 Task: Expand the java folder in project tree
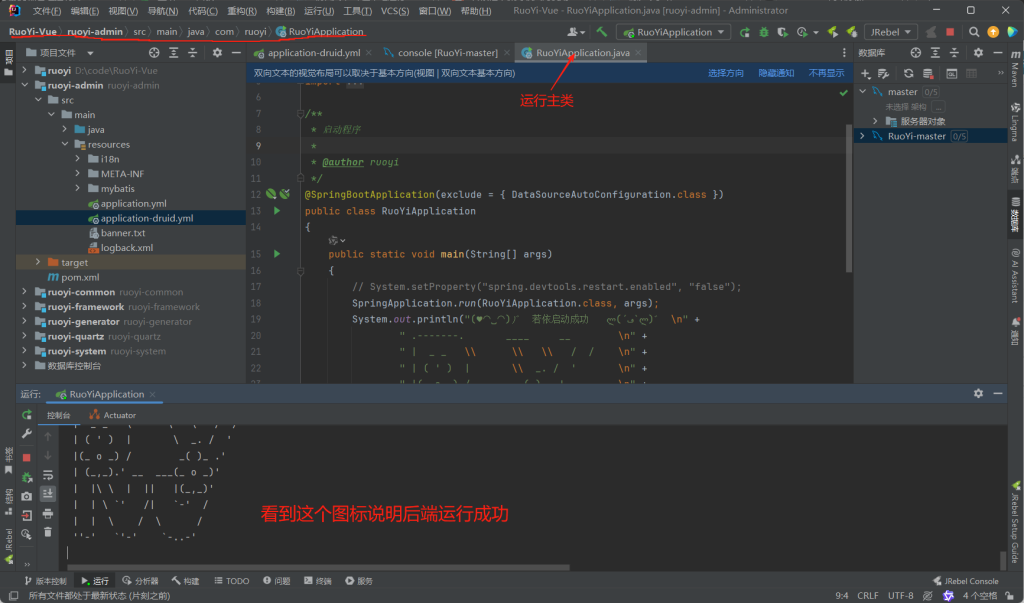tap(65, 129)
